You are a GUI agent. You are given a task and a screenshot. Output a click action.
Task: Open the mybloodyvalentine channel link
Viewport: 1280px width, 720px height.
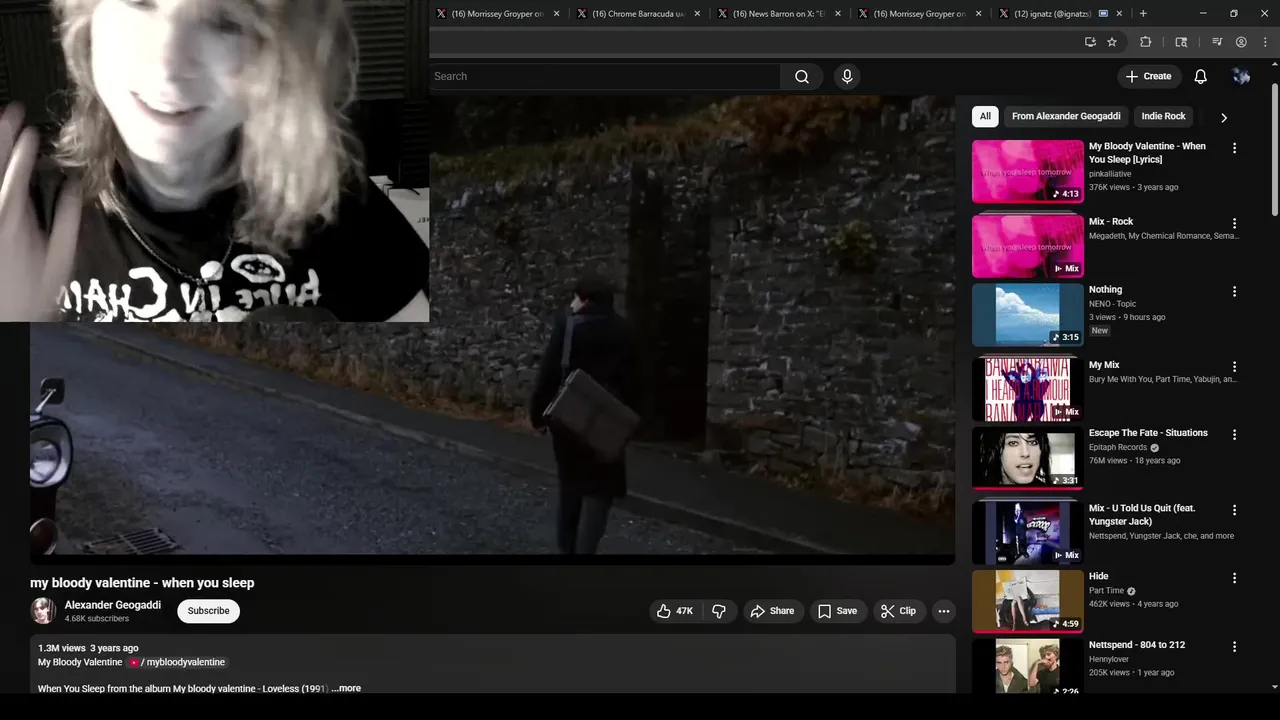pos(178,662)
